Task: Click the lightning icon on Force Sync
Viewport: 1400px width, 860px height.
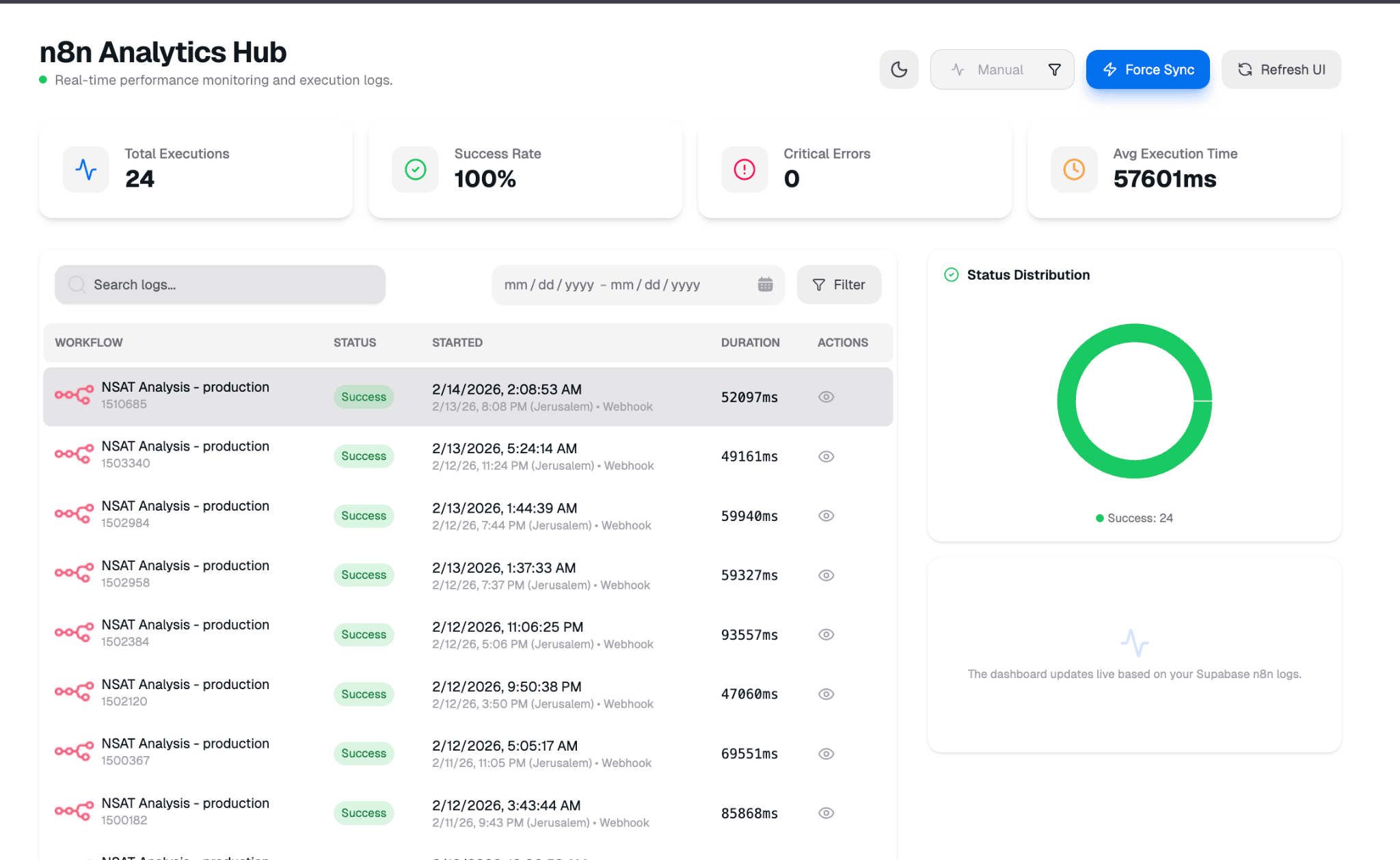Action: (x=1110, y=69)
